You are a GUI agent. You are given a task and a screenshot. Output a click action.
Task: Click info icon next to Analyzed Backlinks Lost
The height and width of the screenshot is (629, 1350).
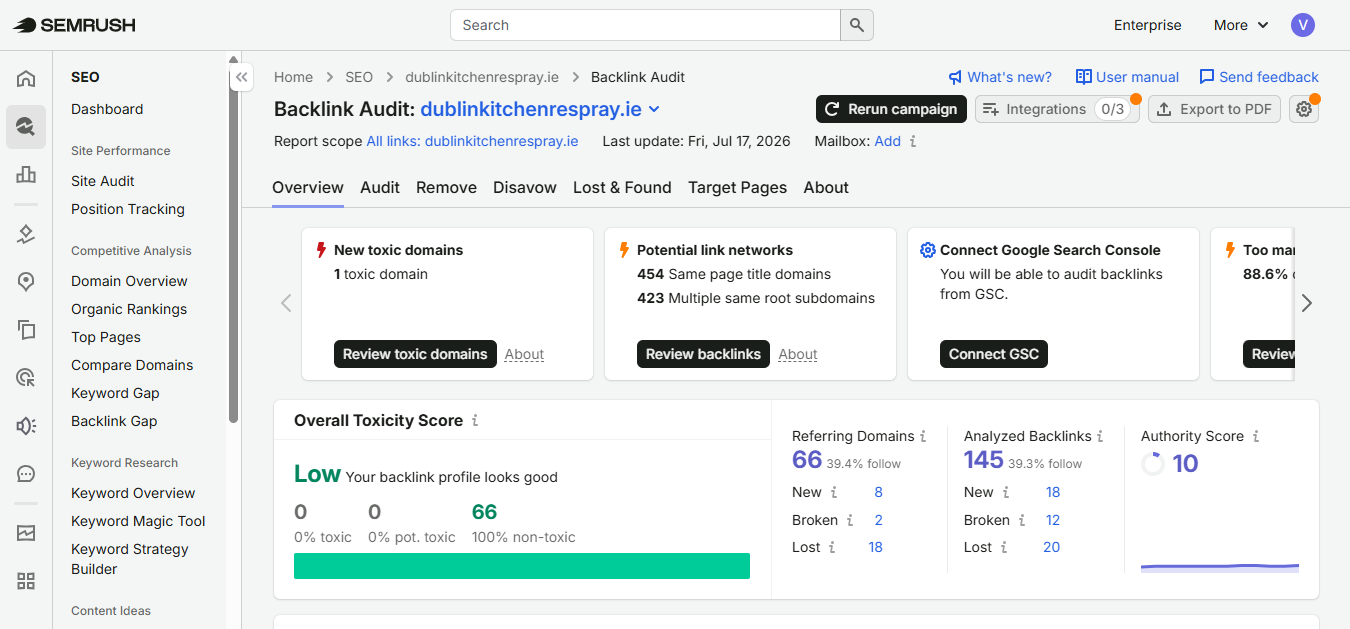[1004, 547]
